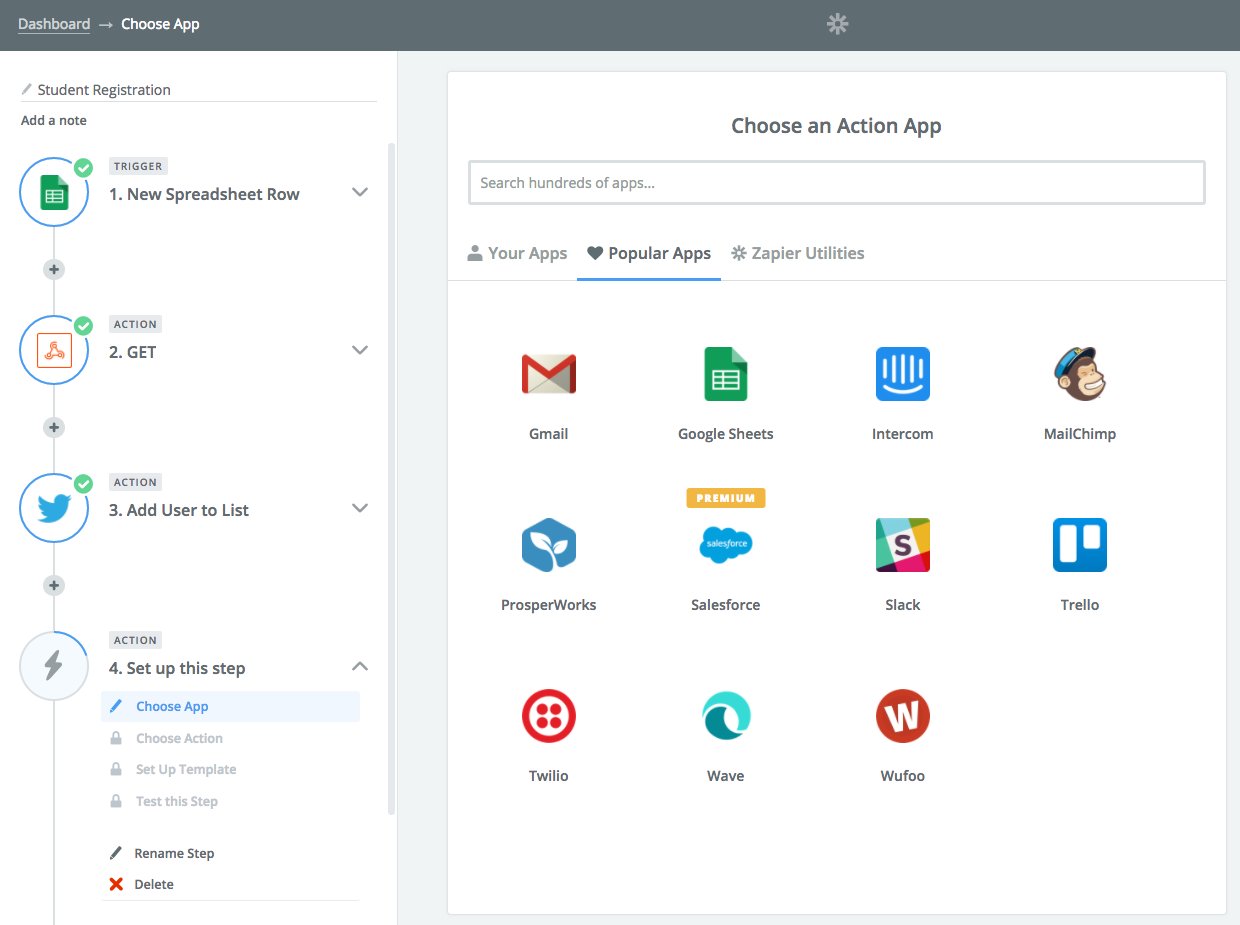1240x925 pixels.
Task: Choose the Salesforce premium app
Action: pyautogui.click(x=725, y=545)
